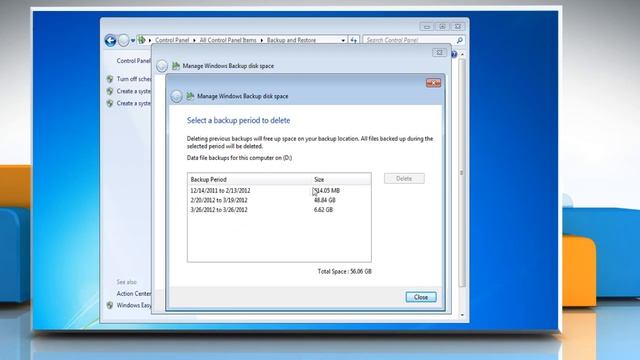Click the All Control Panel Items breadcrumb

[x=228, y=40]
